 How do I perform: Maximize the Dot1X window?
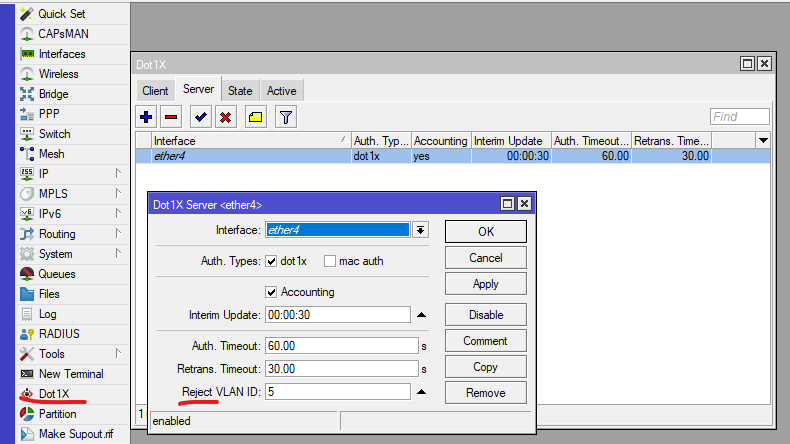[747, 64]
